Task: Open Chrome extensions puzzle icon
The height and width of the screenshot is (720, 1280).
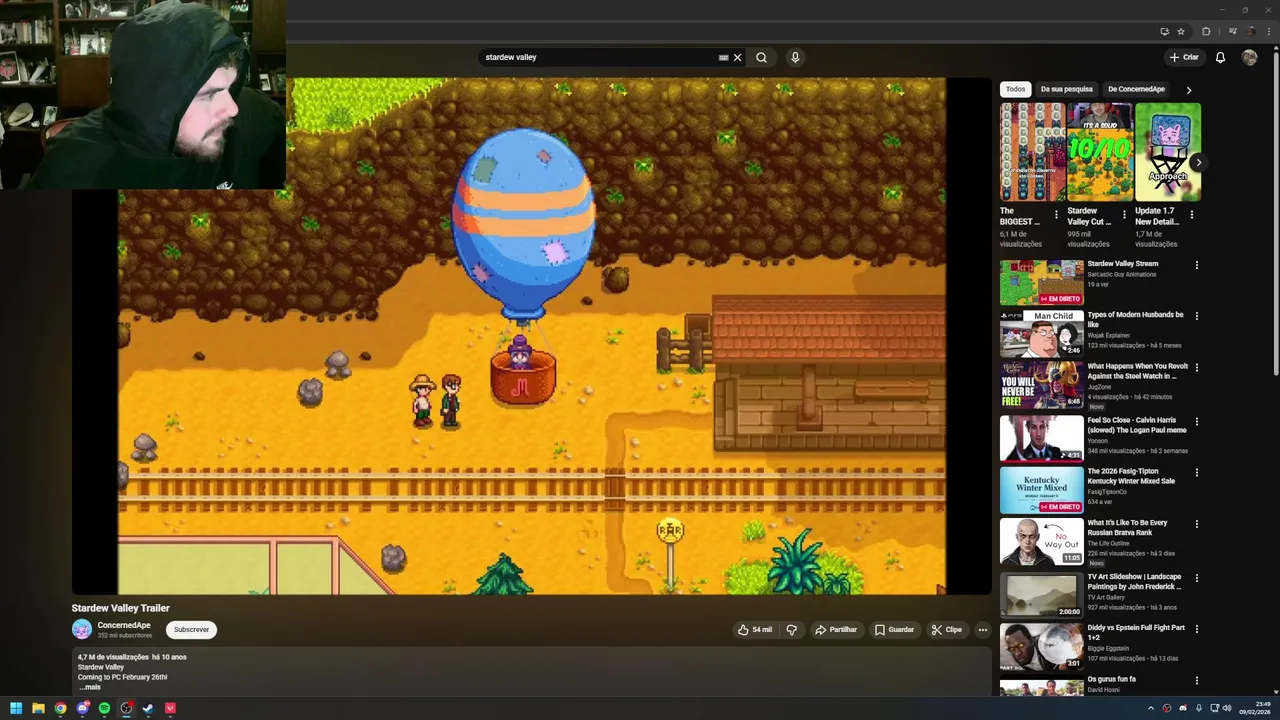Action: pos(1206,31)
